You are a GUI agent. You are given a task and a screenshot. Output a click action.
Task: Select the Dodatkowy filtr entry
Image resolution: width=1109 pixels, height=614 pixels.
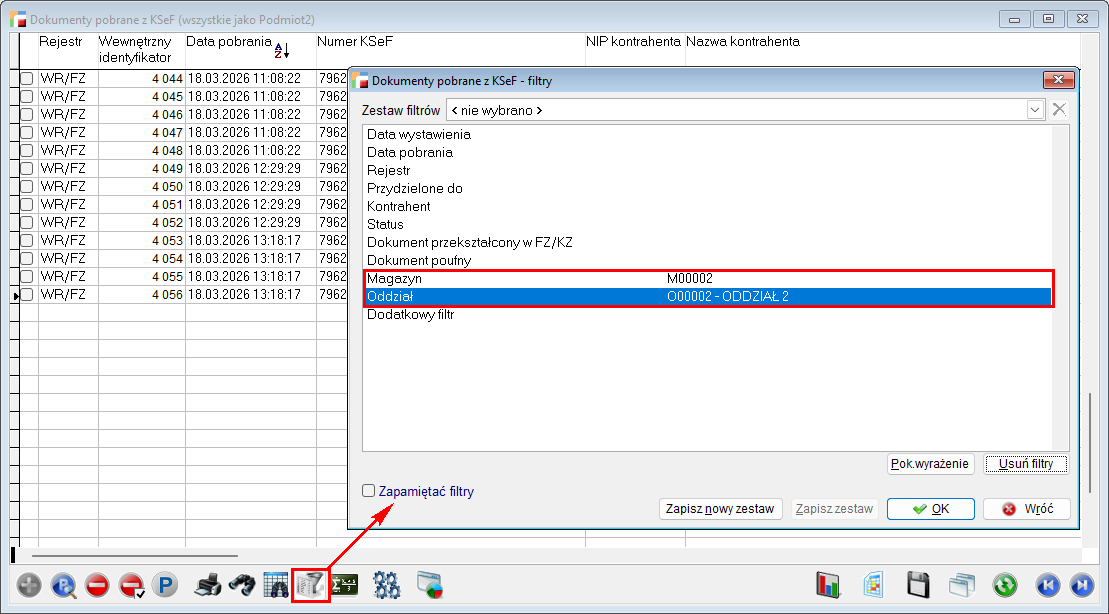(x=411, y=315)
